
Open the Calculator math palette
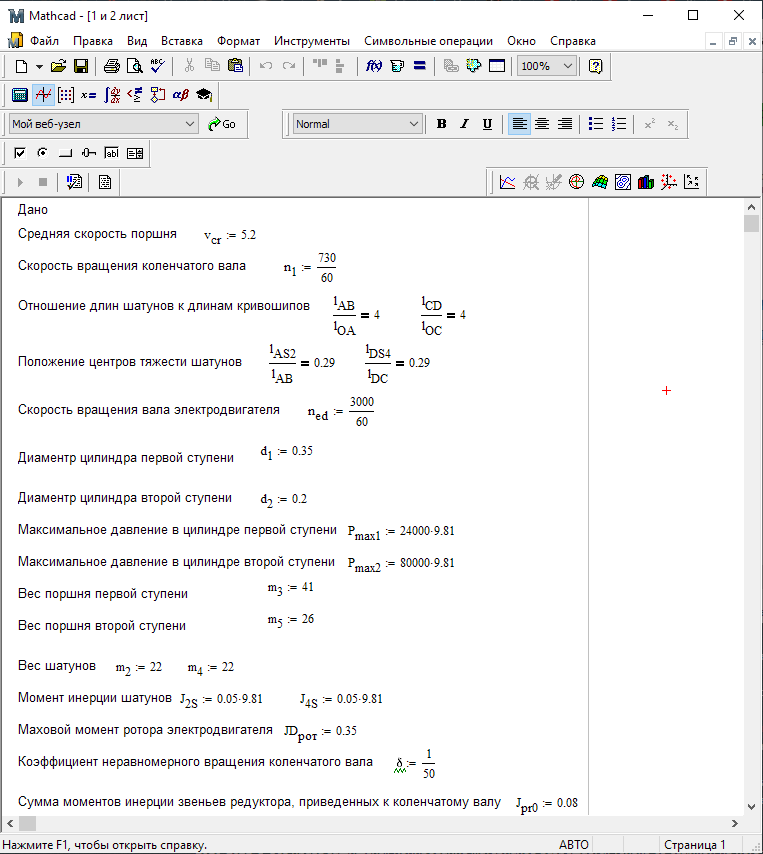[x=19, y=95]
